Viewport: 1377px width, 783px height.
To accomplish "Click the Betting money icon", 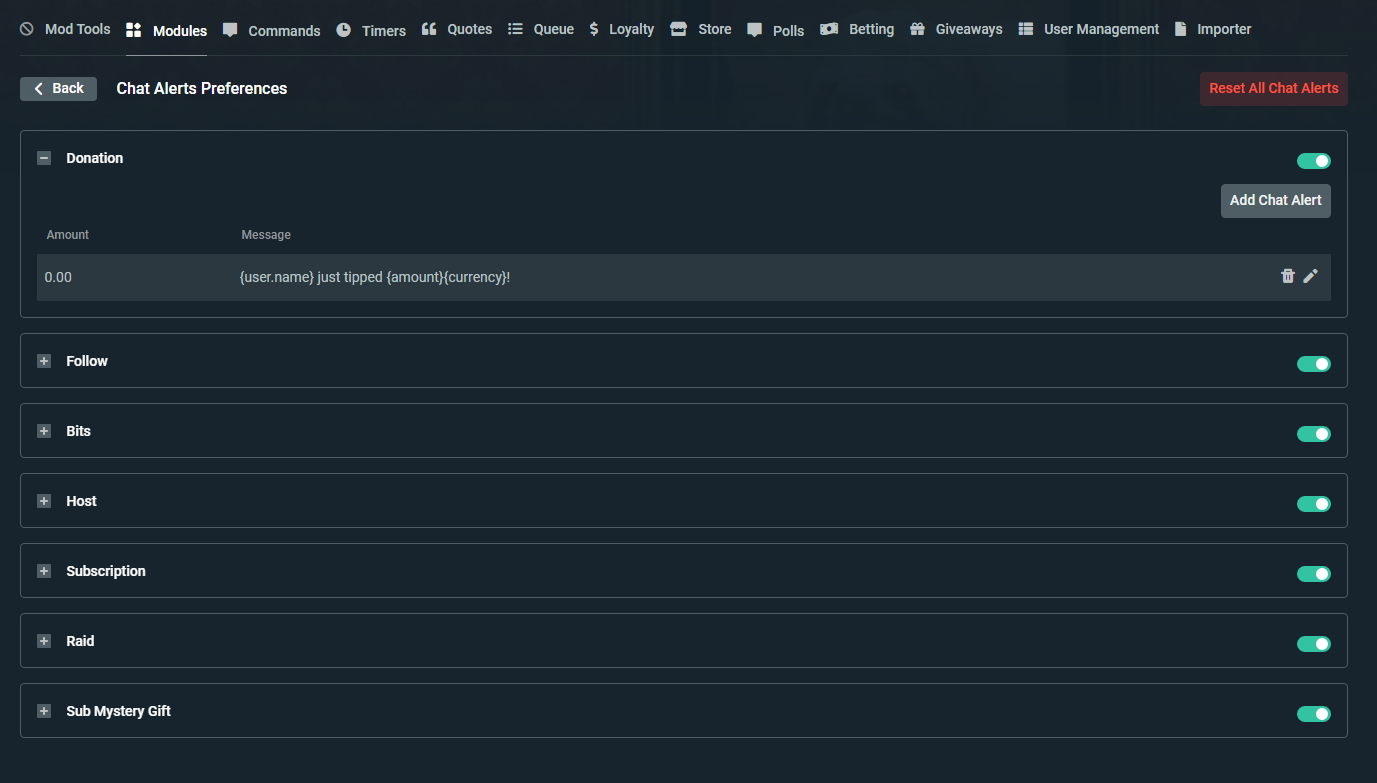I will pyautogui.click(x=829, y=29).
